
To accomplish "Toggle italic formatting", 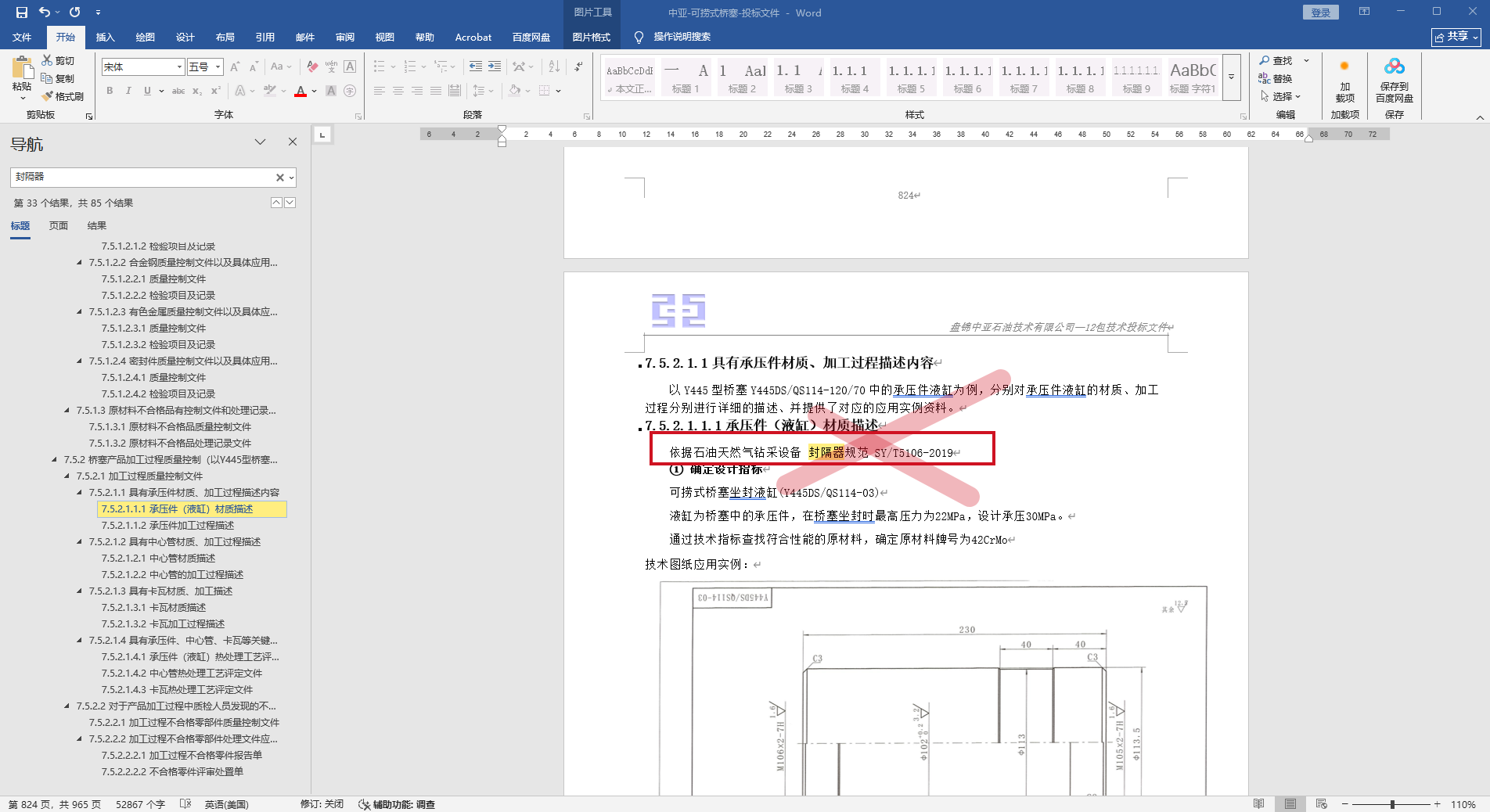I will coord(128,91).
